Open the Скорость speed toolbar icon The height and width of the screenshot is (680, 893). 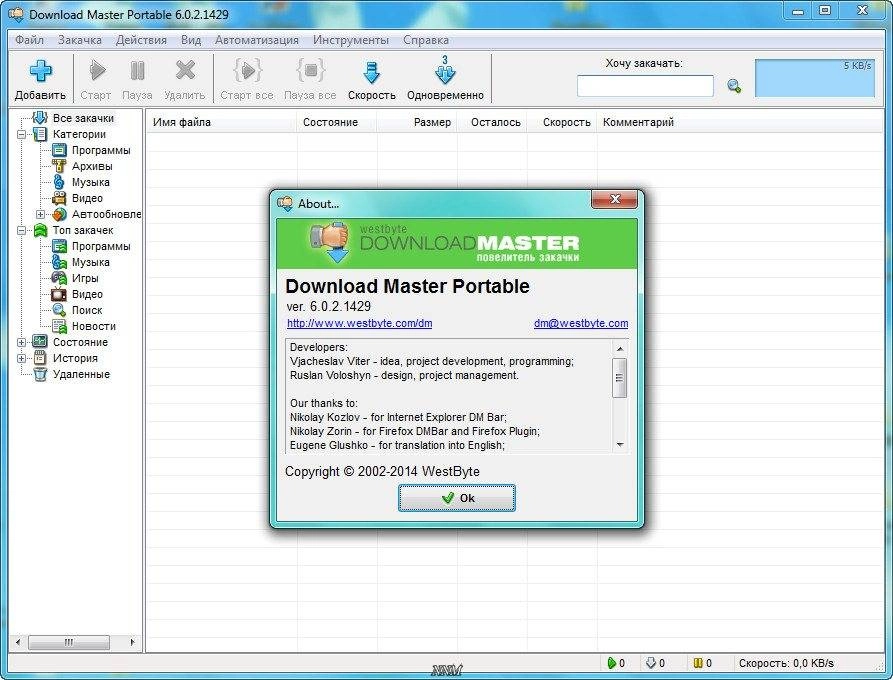[x=371, y=72]
